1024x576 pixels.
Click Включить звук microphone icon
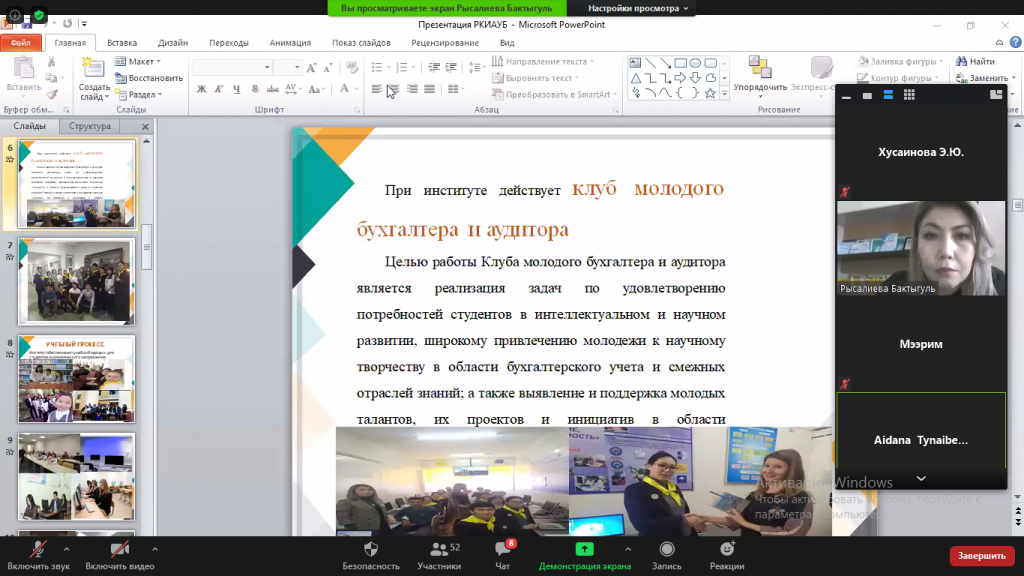pos(39,549)
